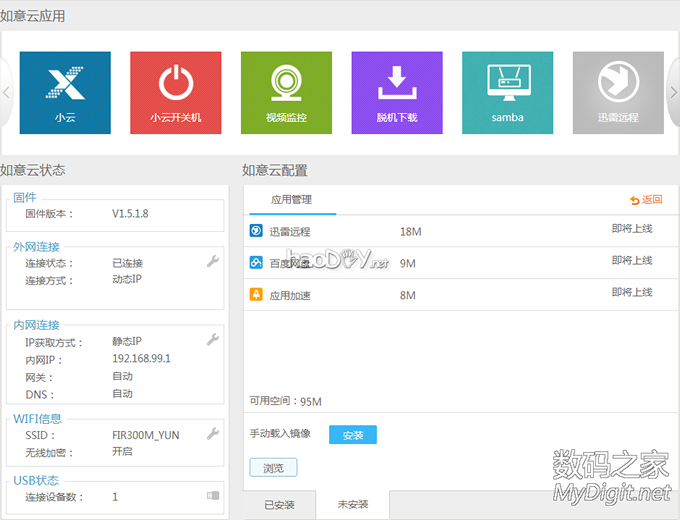Click wrench icon for WIFI信息 settings

(212, 434)
